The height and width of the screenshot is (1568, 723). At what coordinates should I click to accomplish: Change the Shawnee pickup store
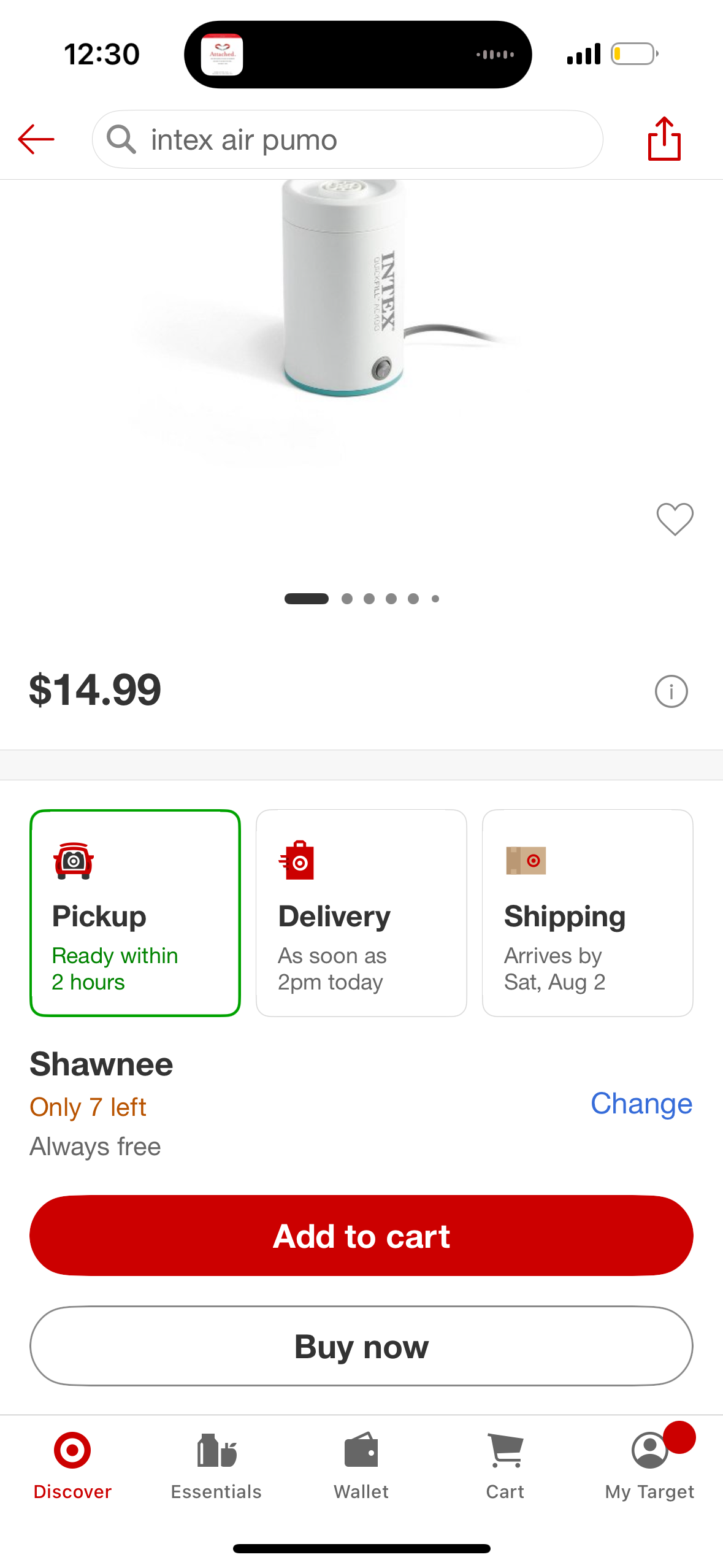(641, 1104)
